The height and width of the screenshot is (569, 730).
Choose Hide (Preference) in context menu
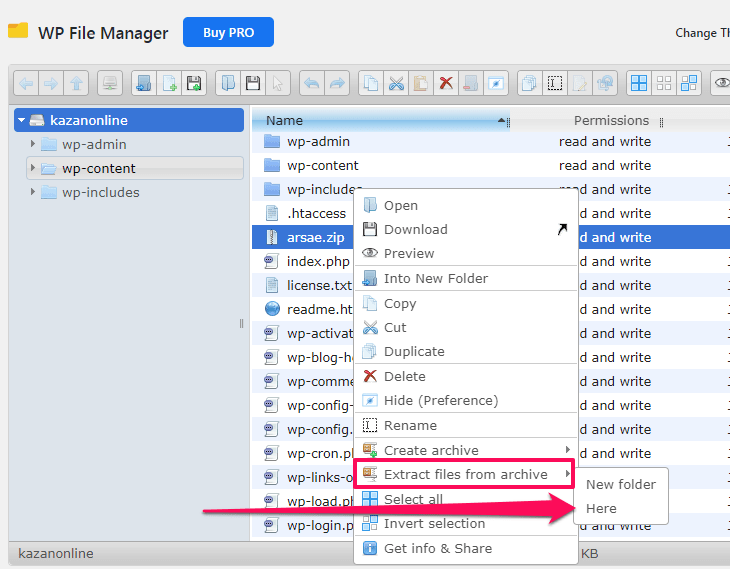point(466,400)
